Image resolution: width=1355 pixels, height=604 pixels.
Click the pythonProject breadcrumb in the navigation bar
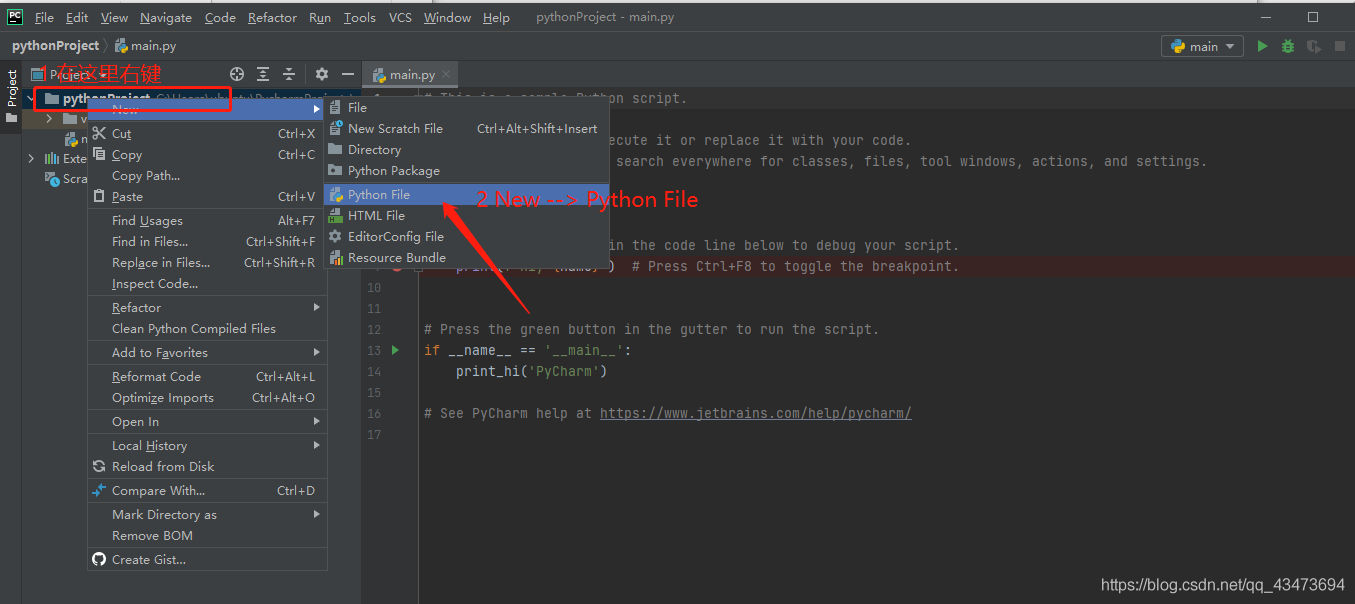55,46
